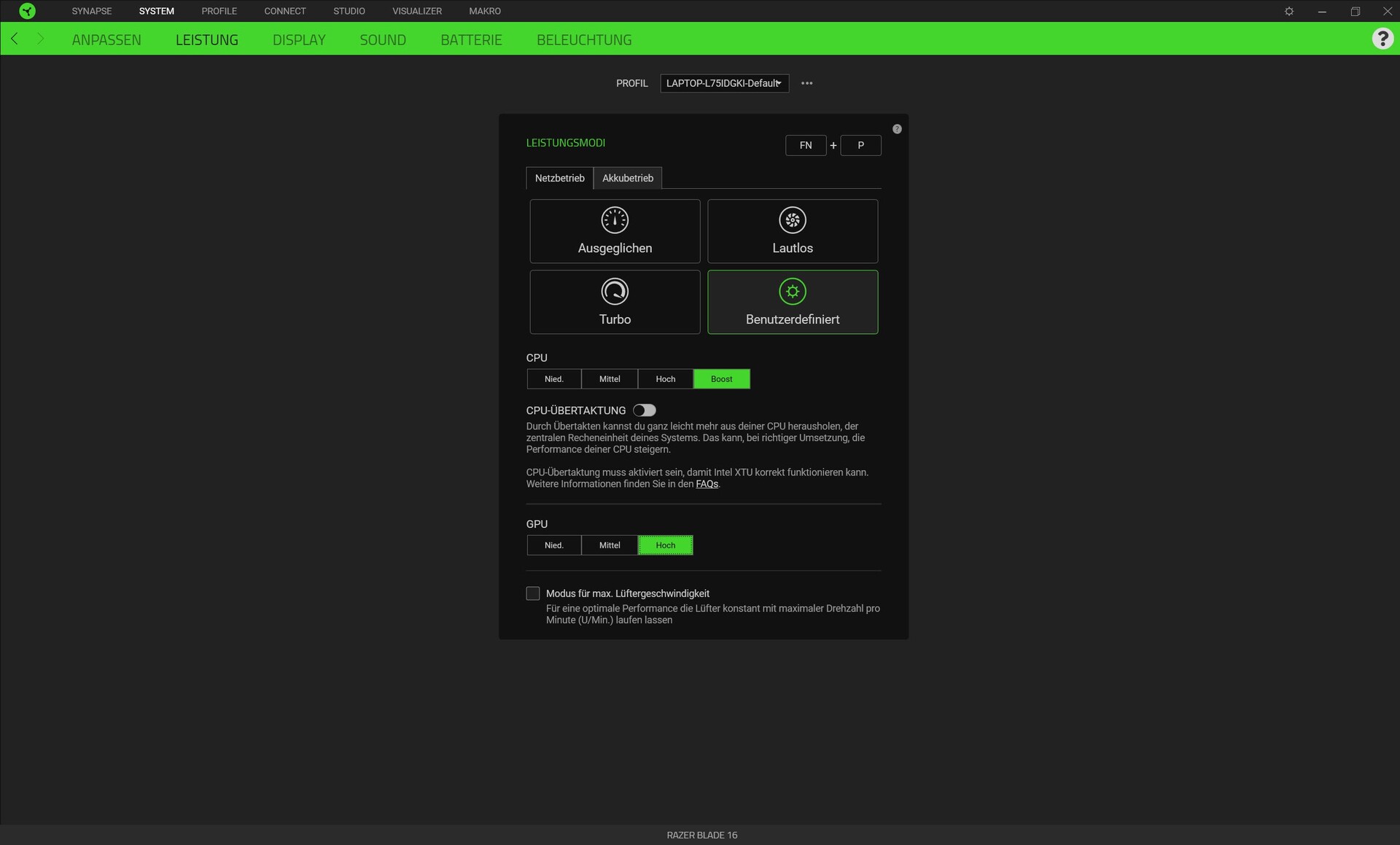Toggle the CPU-Übertaktung switch
1400x845 pixels.
[645, 410]
